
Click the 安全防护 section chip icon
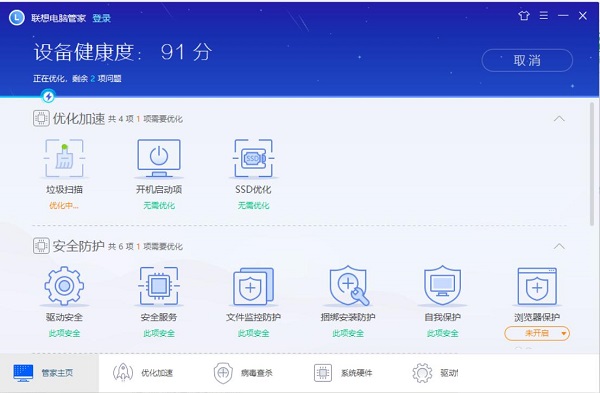pyautogui.click(x=41, y=246)
